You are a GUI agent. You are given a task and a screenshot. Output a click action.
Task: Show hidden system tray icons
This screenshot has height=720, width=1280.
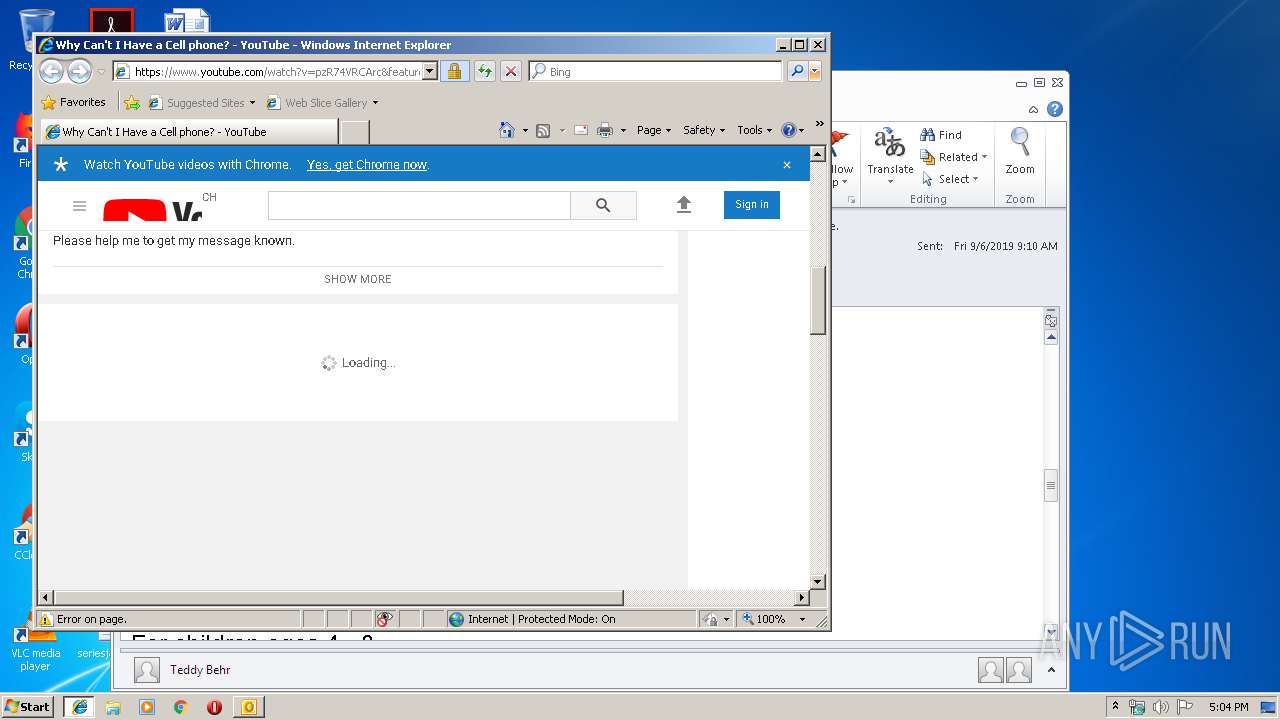[1115, 707]
